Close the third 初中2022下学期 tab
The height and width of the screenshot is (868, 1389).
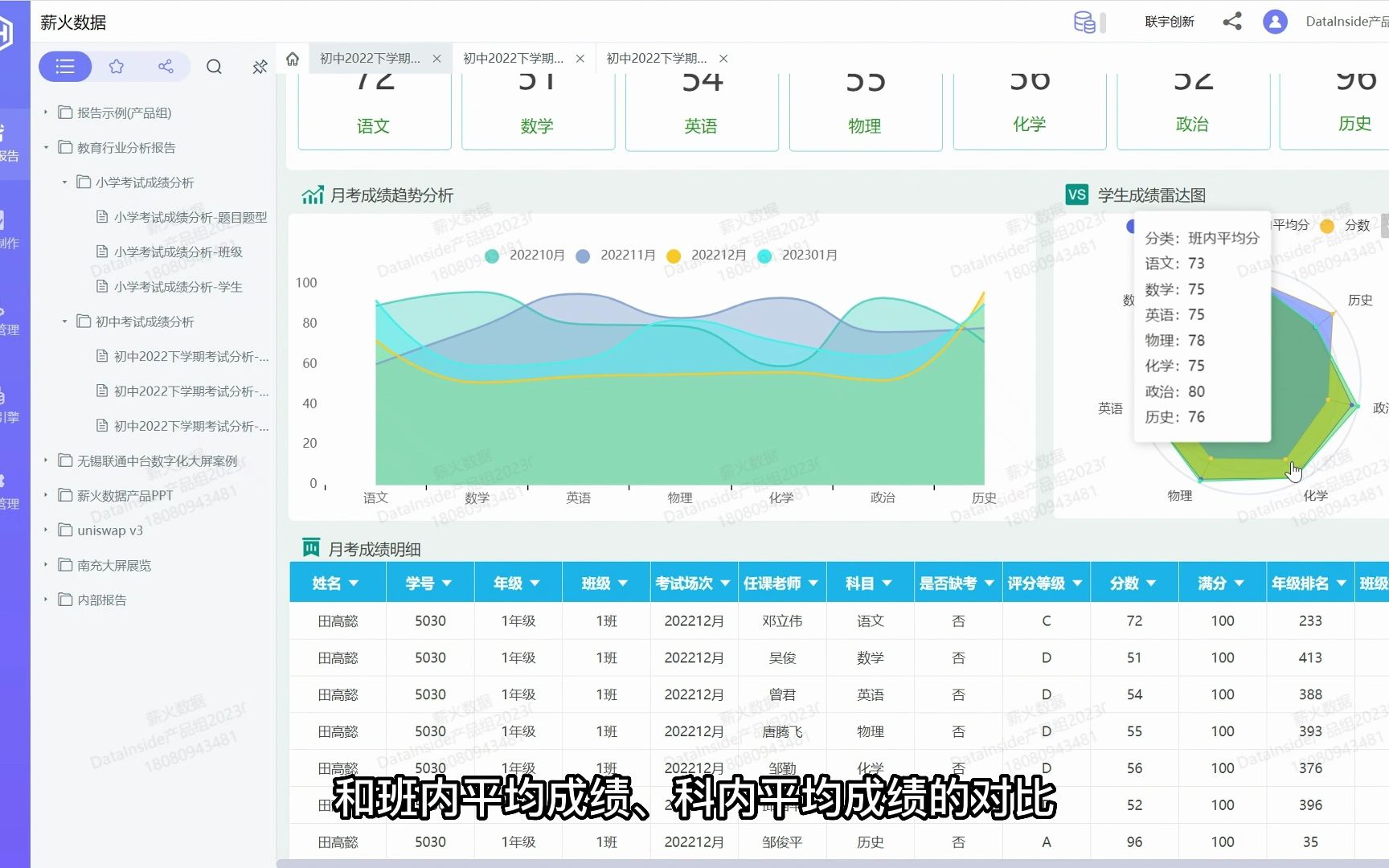pyautogui.click(x=723, y=59)
